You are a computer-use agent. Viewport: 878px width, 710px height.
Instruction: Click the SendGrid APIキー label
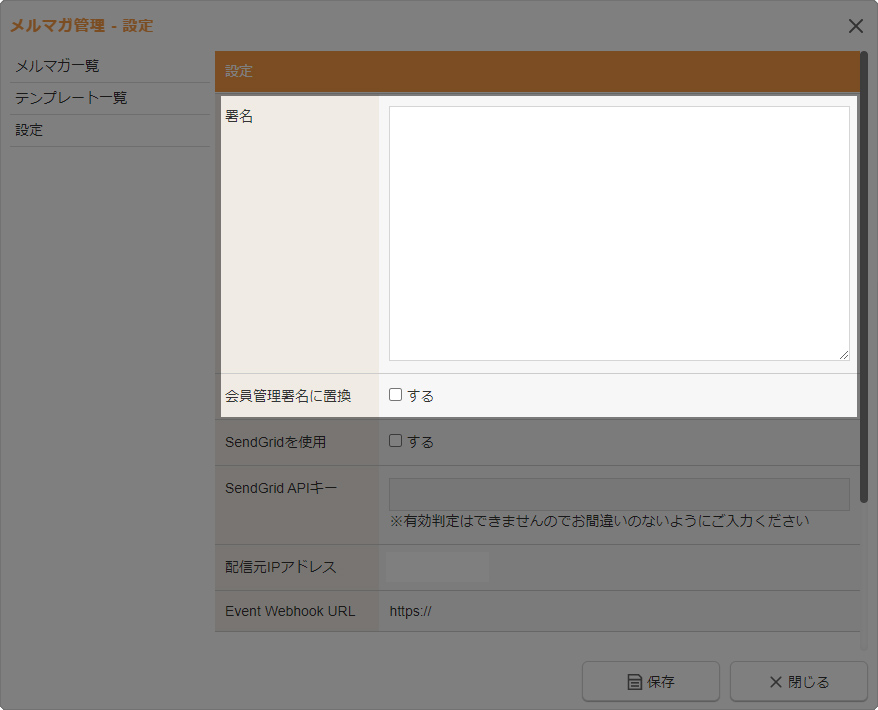281,488
